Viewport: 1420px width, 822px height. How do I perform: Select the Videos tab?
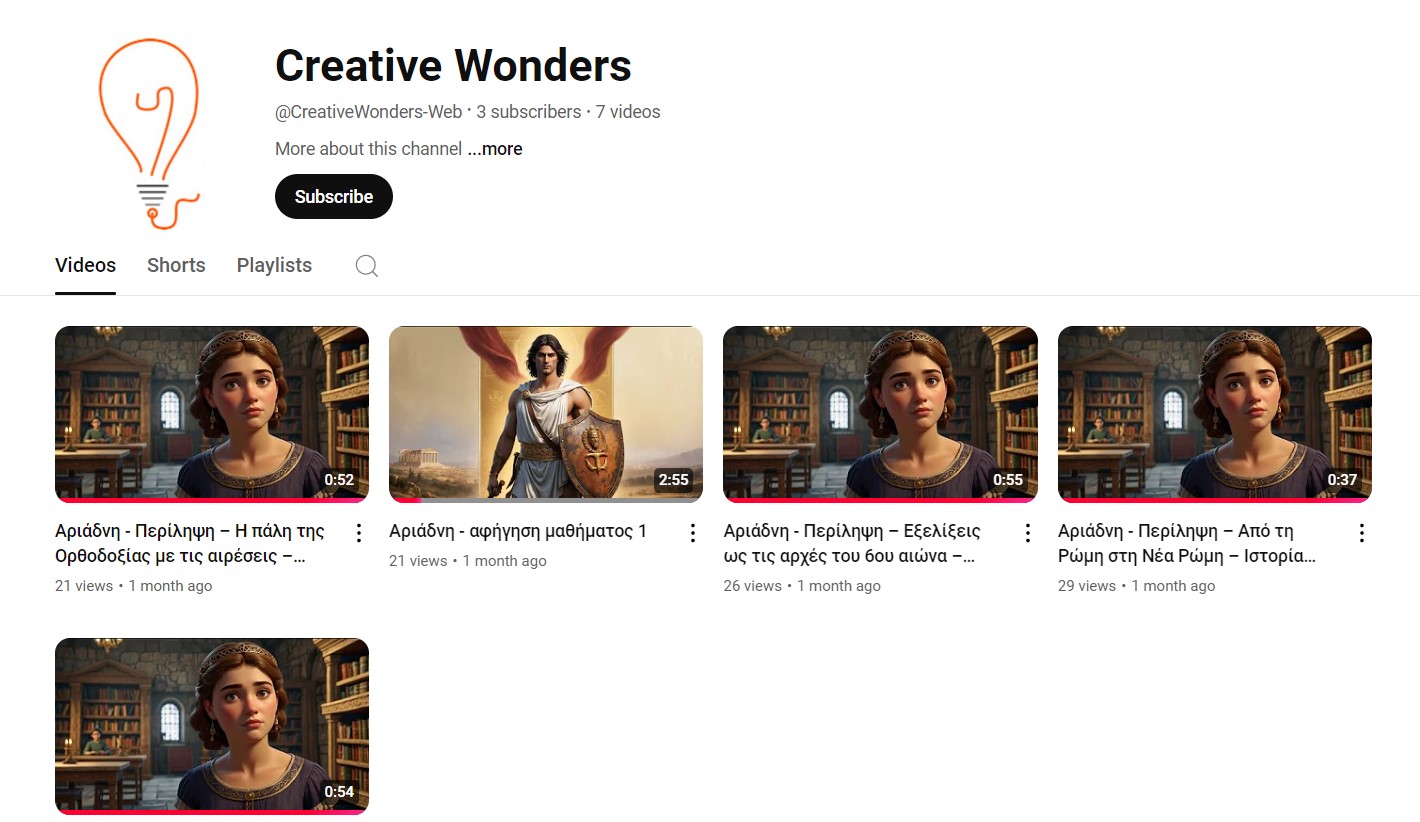click(x=85, y=265)
